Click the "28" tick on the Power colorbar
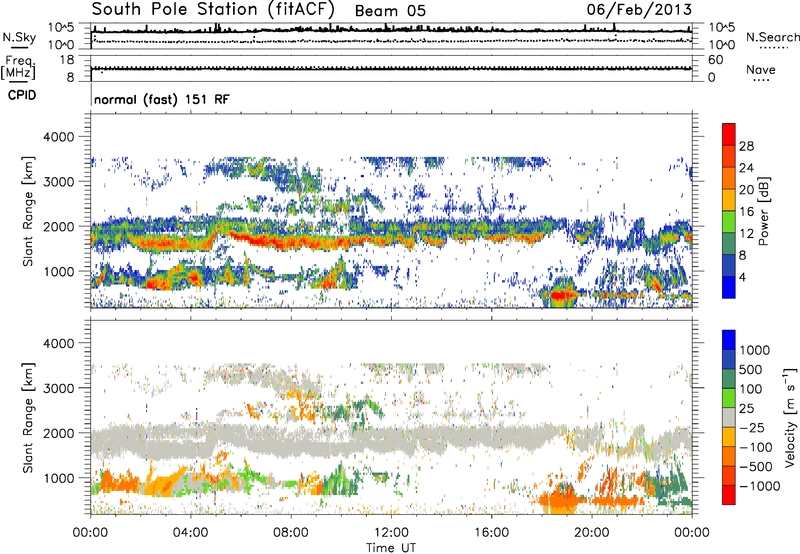The image size is (800, 554). pos(746,146)
